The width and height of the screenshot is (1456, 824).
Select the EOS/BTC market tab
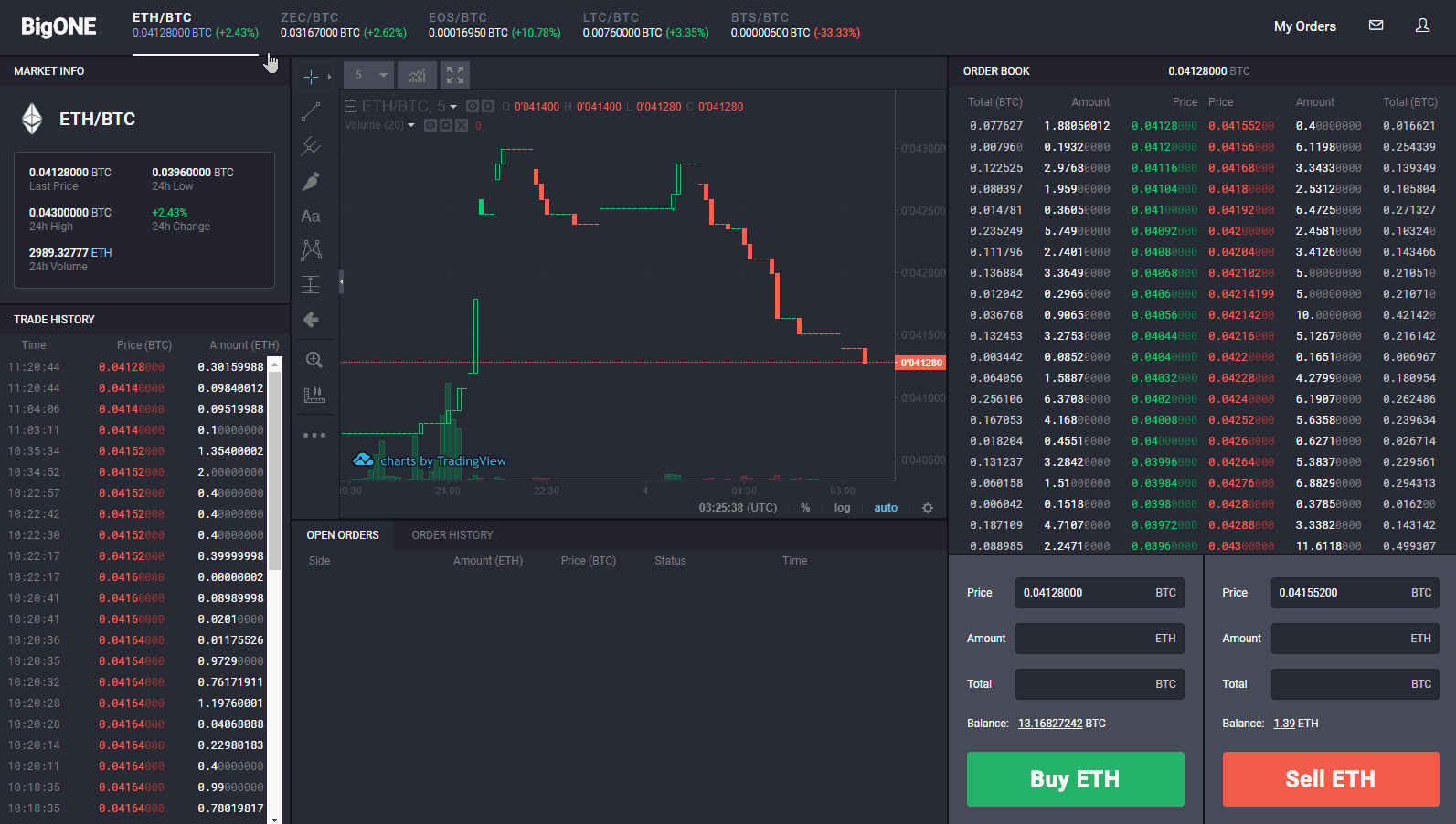(x=494, y=25)
